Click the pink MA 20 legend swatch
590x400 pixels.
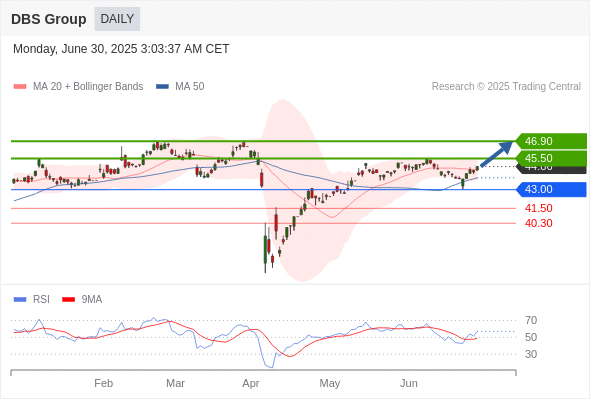tap(20, 87)
